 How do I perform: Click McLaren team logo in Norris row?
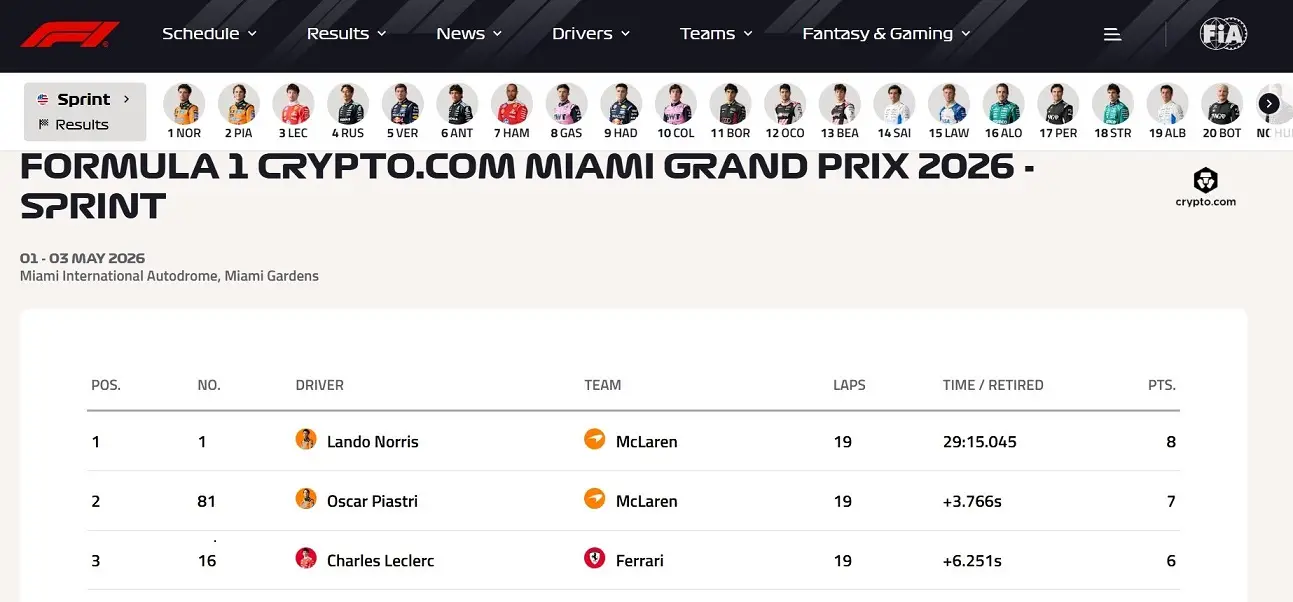point(595,439)
